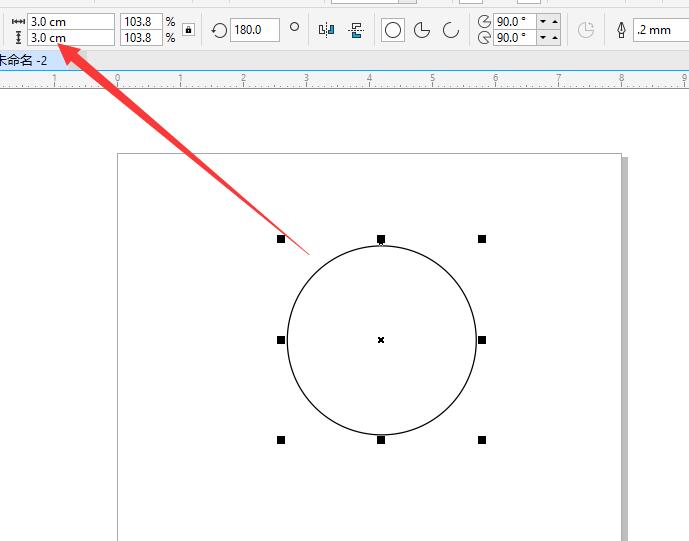Viewport: 689px width, 541px height.
Task: Click the outline pen nib icon
Action: click(621, 30)
